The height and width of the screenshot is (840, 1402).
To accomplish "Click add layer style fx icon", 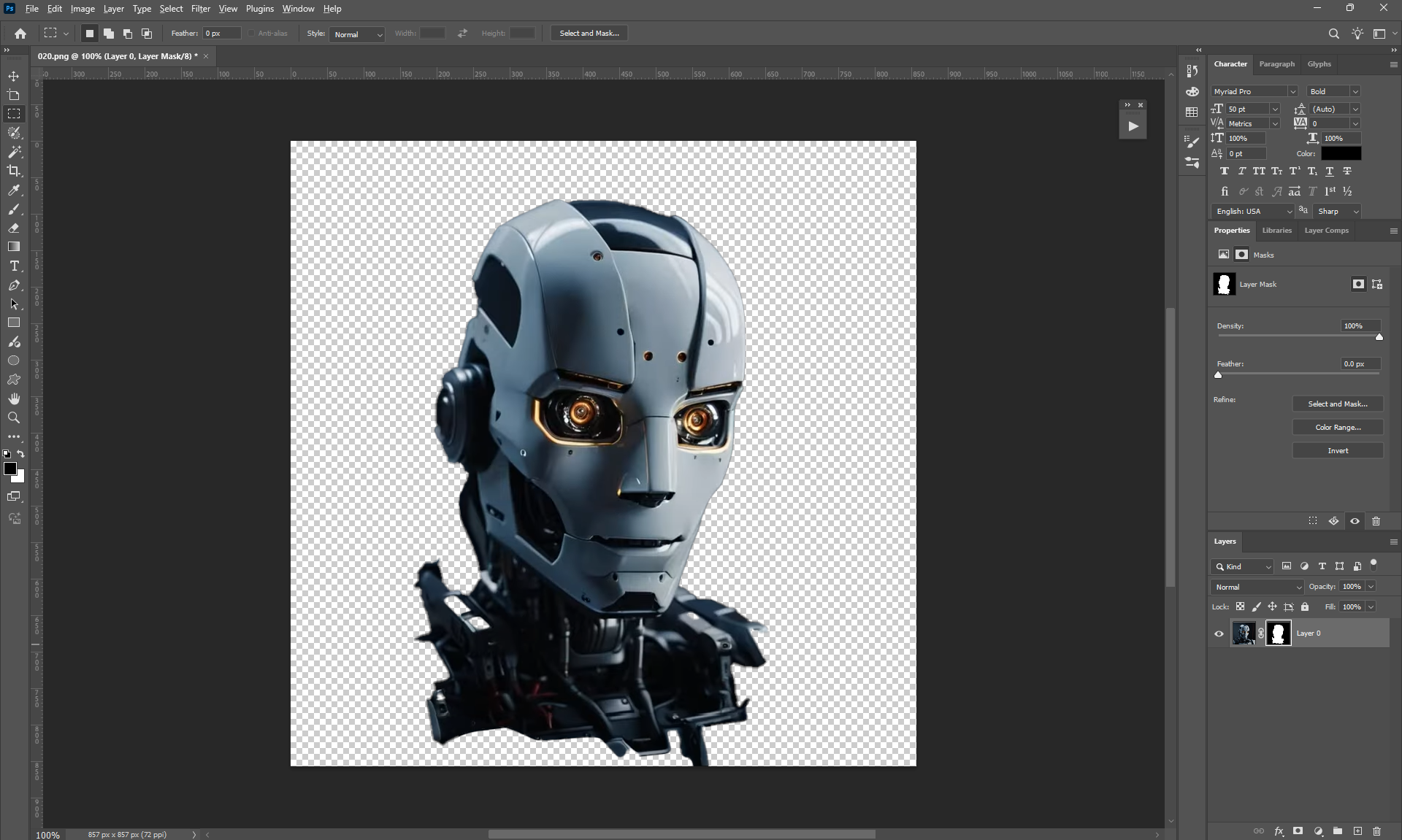I will coord(1279,831).
